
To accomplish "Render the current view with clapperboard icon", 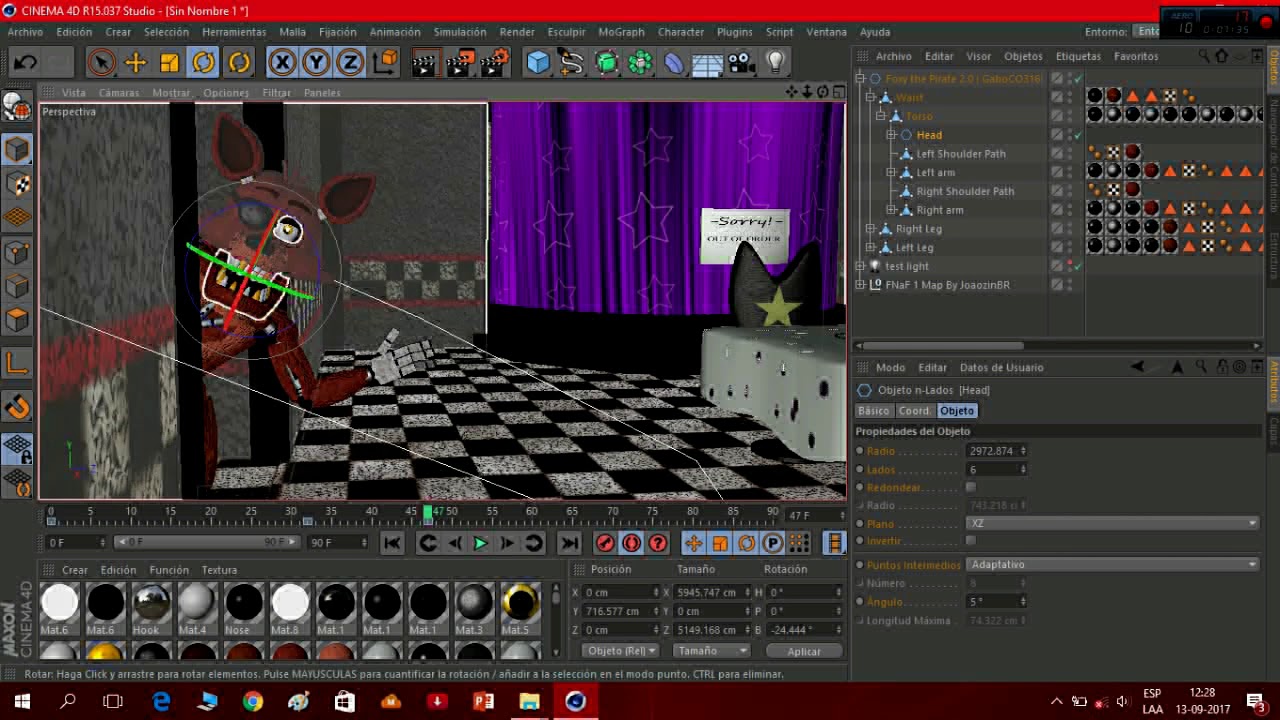I will [x=425, y=62].
